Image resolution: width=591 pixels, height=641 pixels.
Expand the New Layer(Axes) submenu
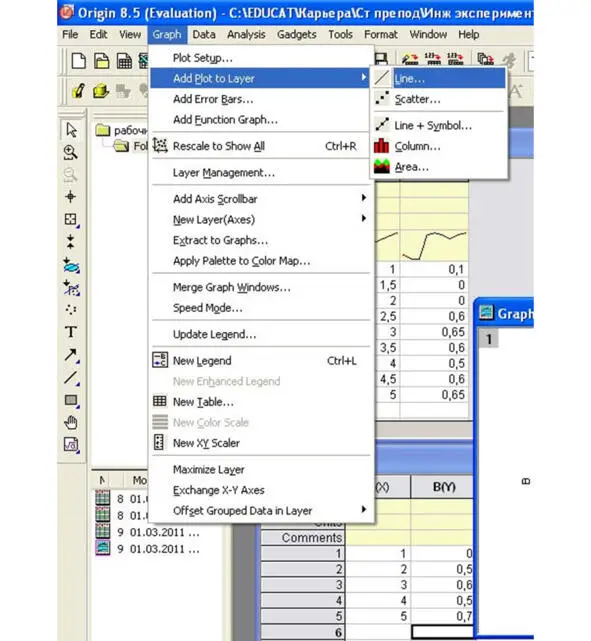click(260, 220)
